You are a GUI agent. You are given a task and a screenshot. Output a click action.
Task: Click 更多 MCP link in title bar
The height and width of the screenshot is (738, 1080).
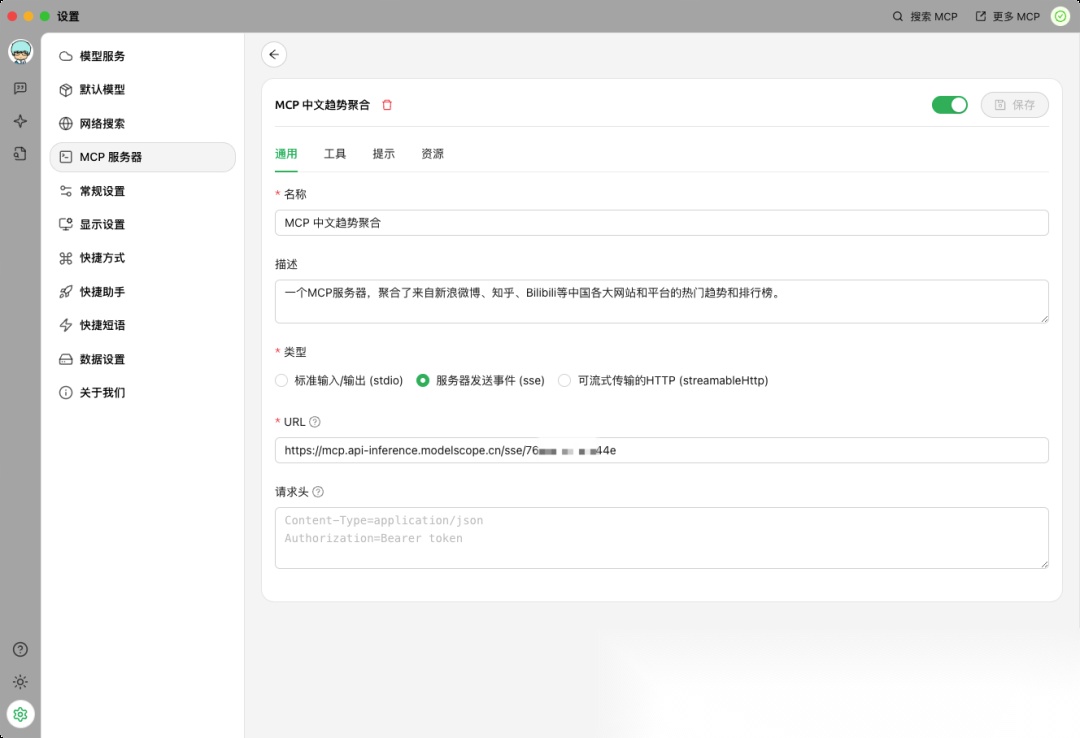(x=1008, y=16)
